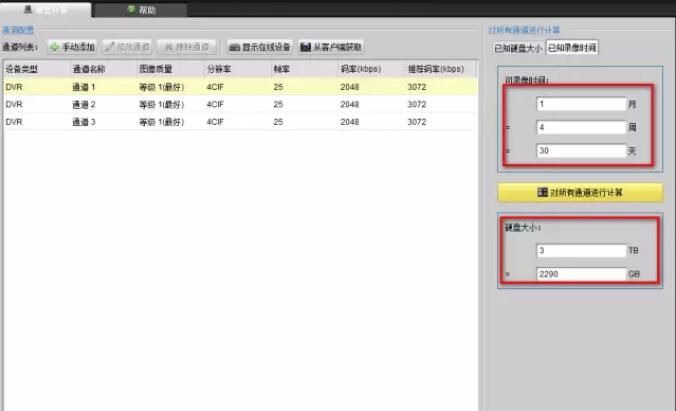
Task: Click the weeks (周) input field
Action: (580, 128)
